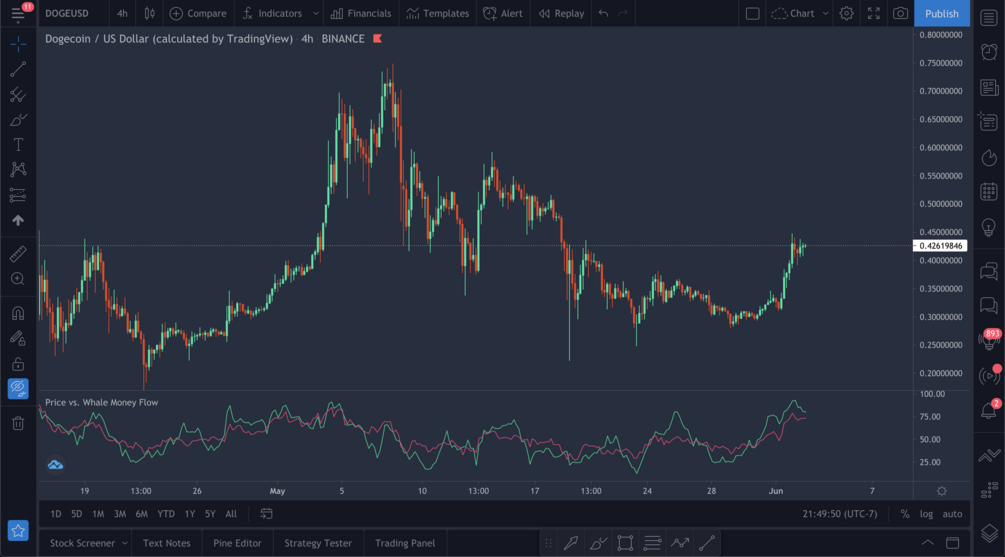The width and height of the screenshot is (1005, 557).
Task: Open chart settings gear icon
Action: coord(847,13)
